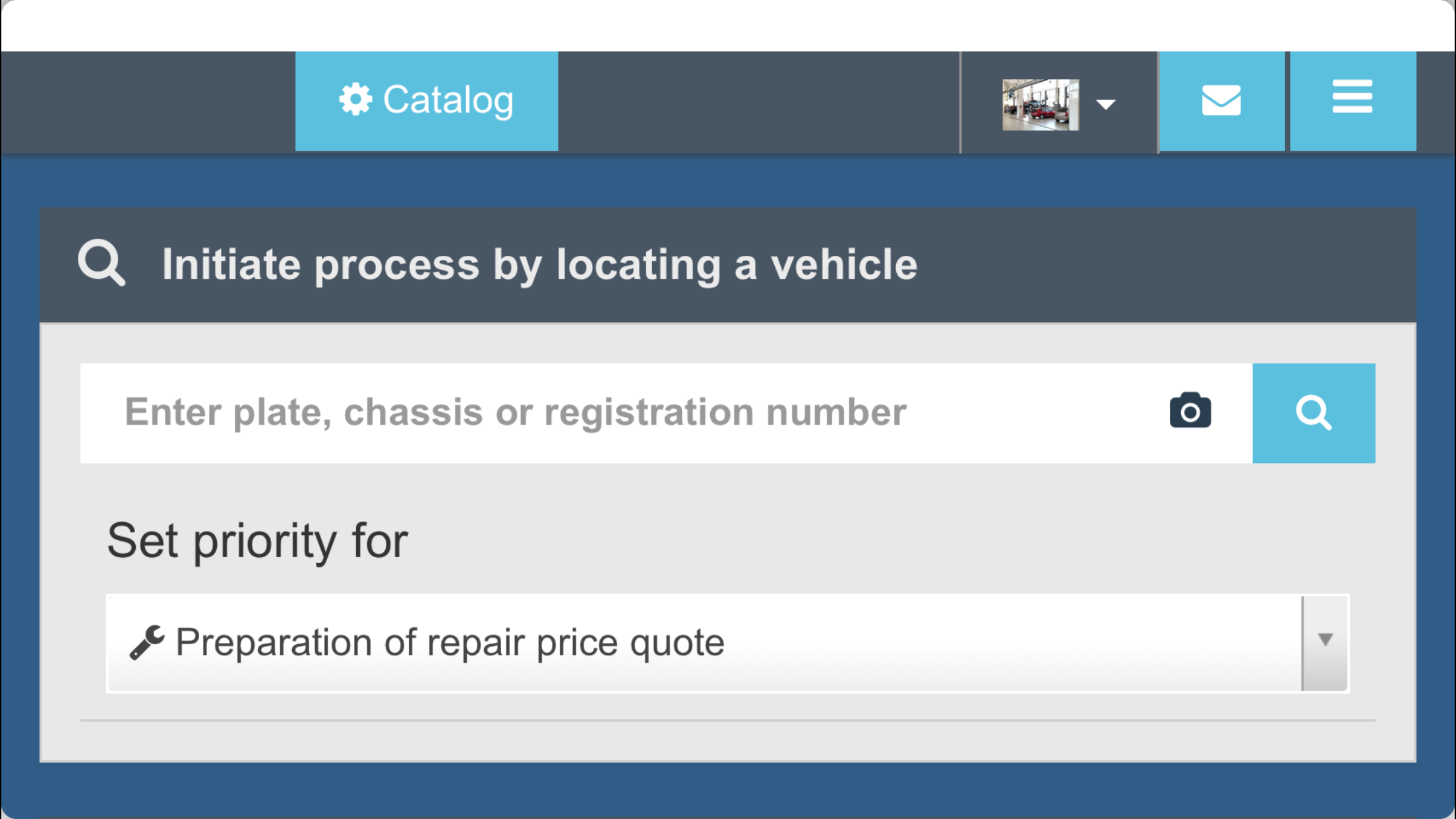The image size is (1456, 819).
Task: Expand the caret beside the workshop photo
Action: tap(1106, 104)
